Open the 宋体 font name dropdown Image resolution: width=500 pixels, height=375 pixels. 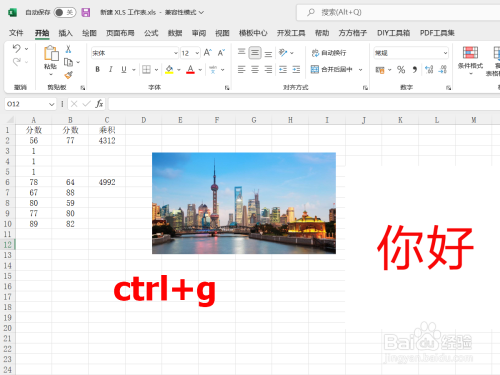point(176,53)
